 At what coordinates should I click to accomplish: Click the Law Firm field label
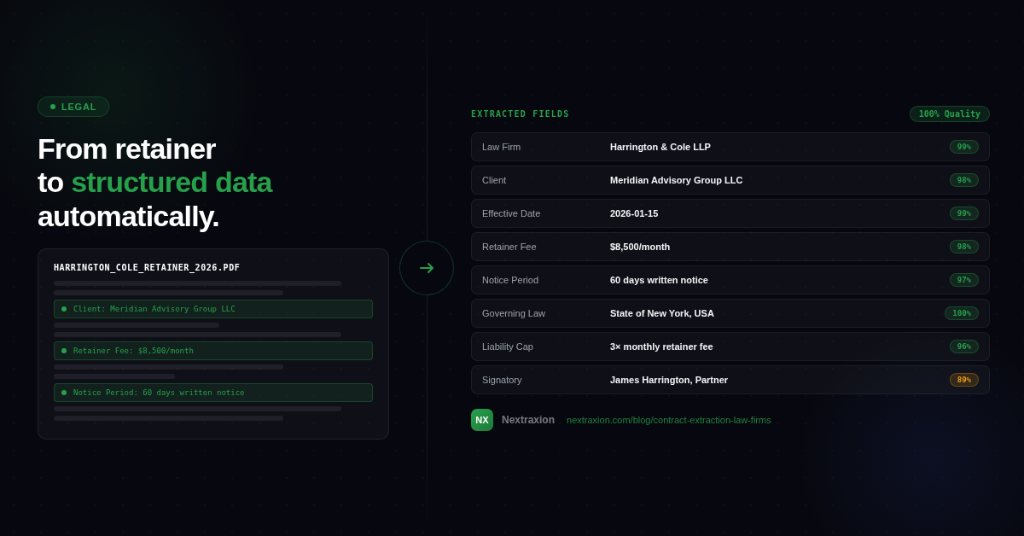coord(501,147)
